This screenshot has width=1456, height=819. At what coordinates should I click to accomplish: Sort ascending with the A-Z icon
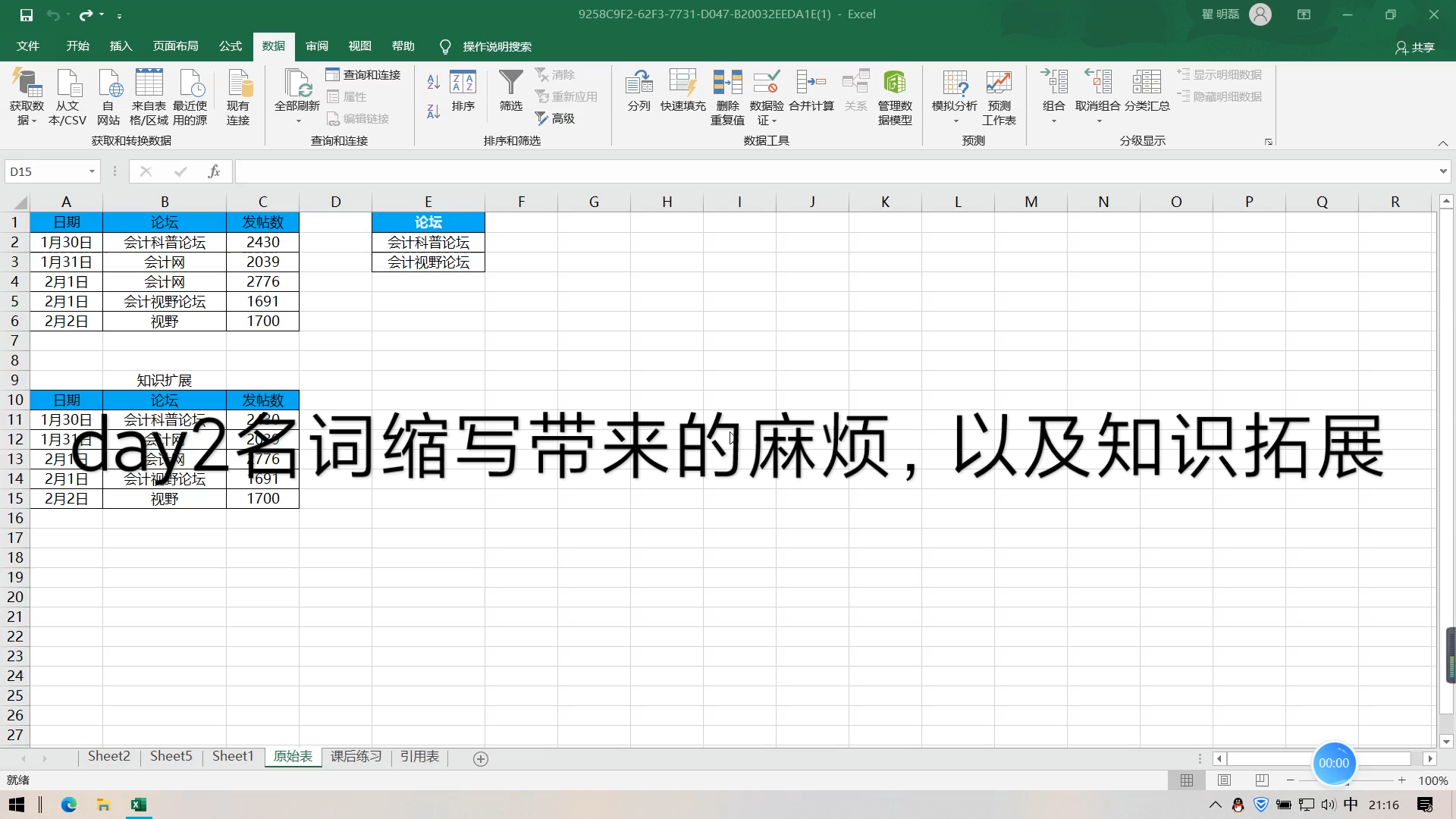(433, 82)
